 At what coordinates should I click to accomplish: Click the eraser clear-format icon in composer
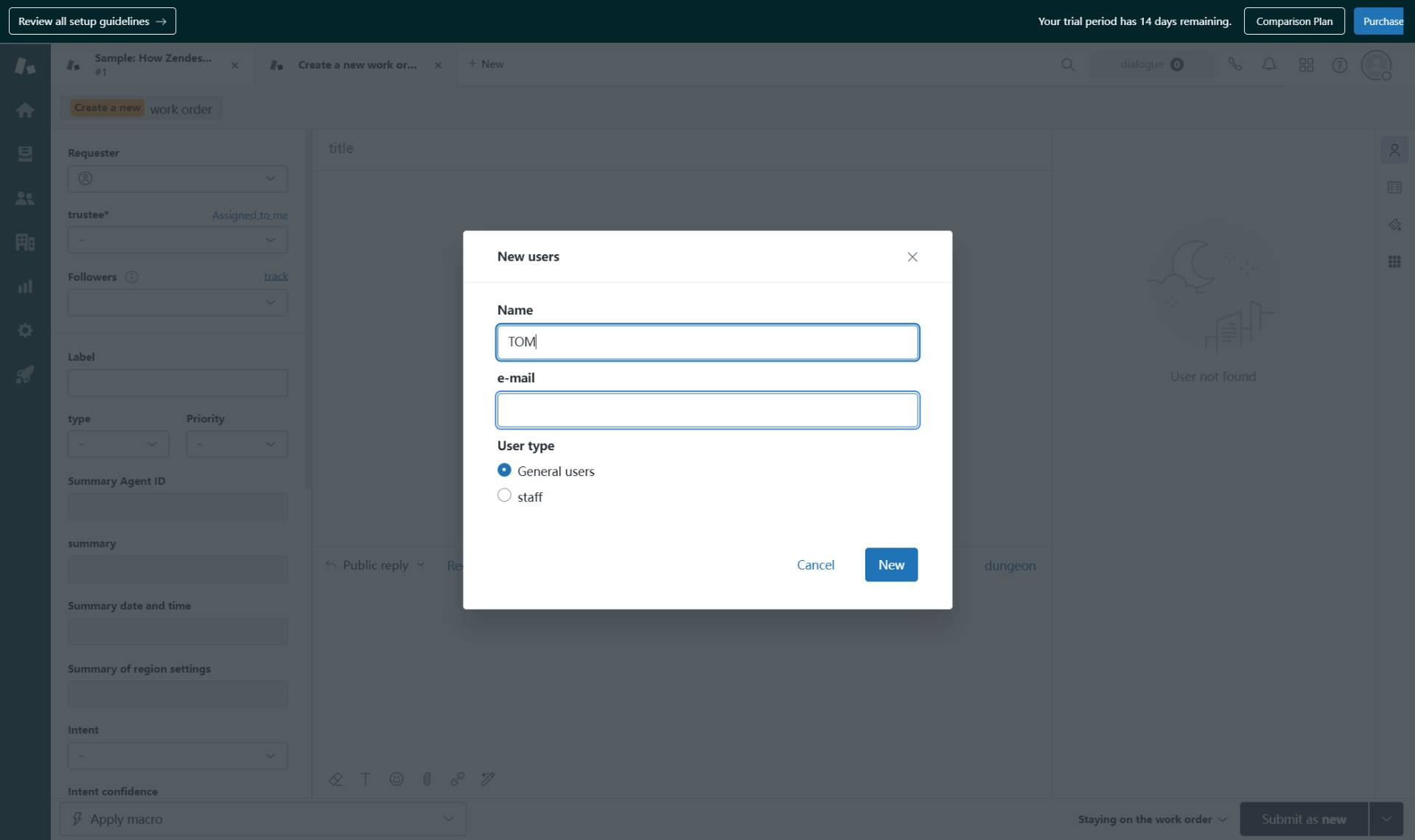[x=335, y=779]
